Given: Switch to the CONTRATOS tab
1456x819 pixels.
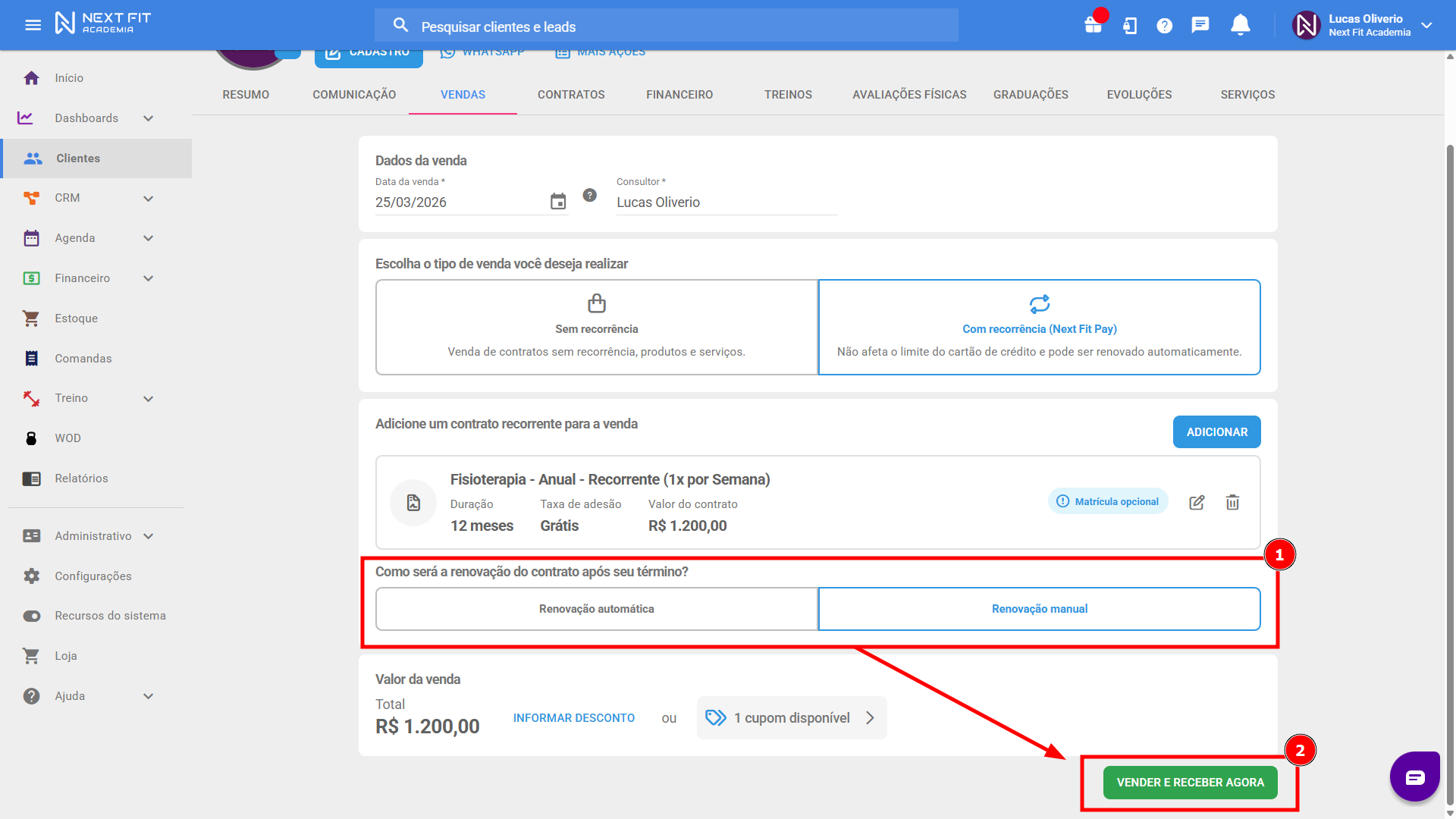Looking at the screenshot, I should [571, 95].
